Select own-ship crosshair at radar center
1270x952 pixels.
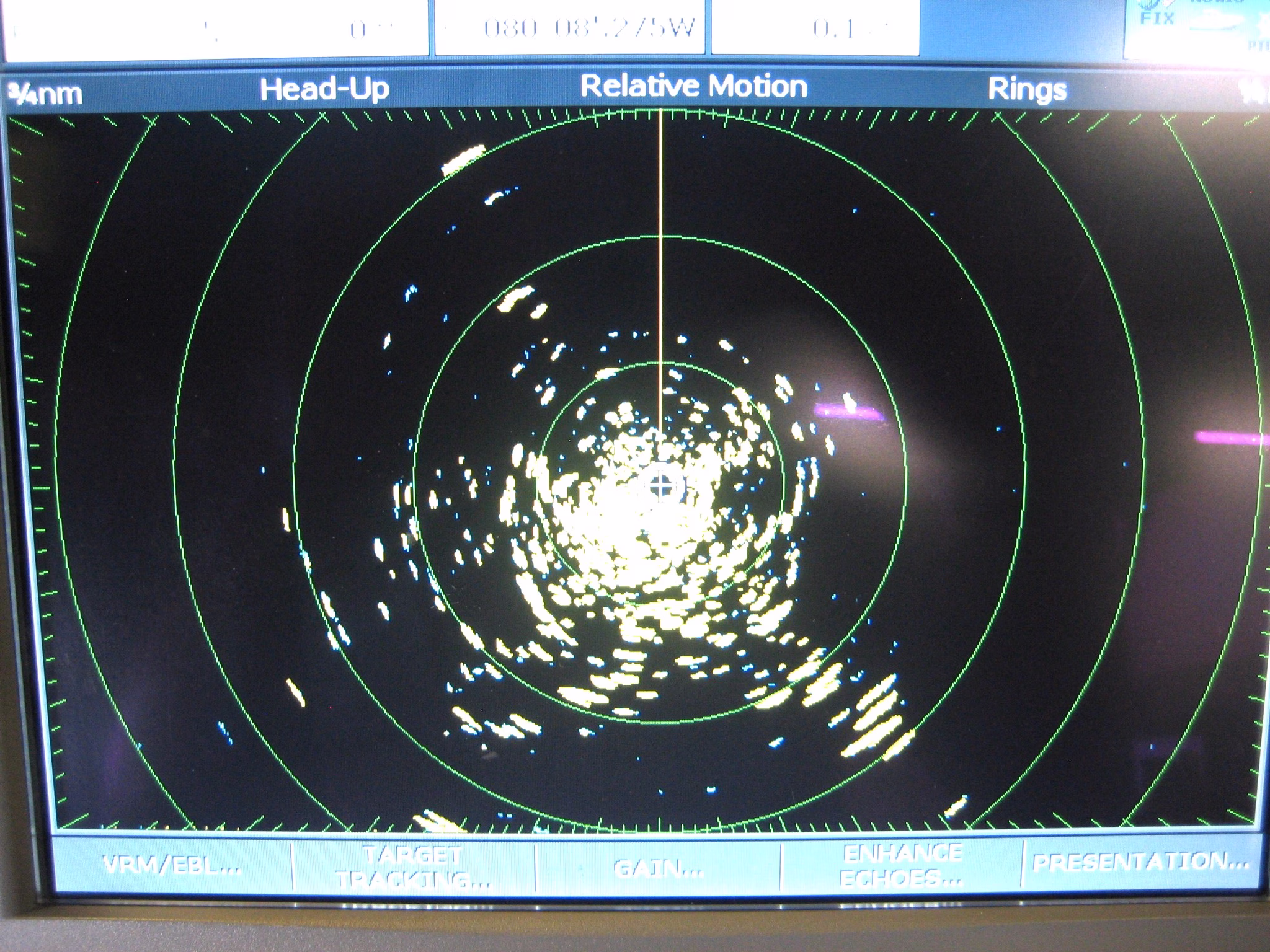point(661,486)
